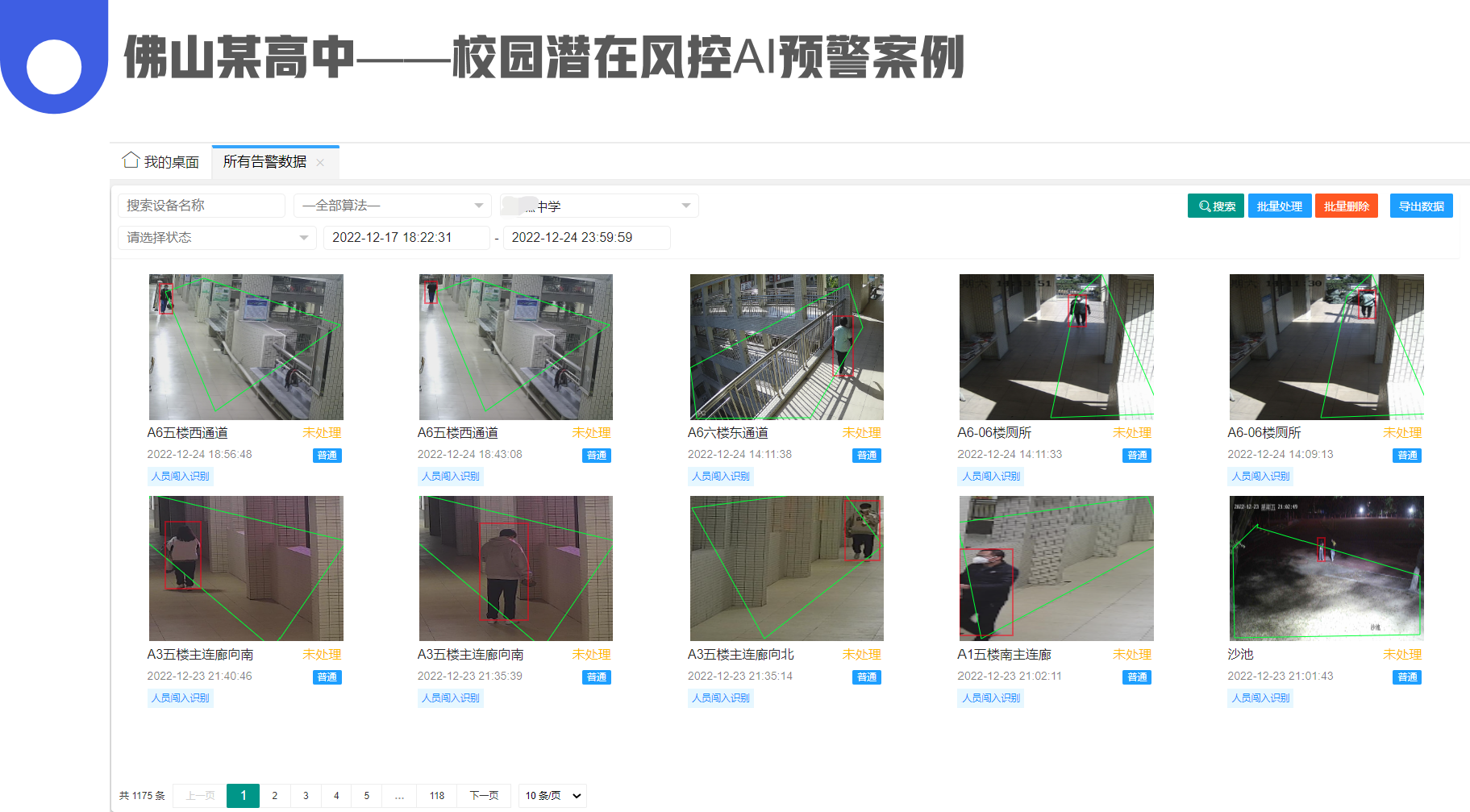Open the 中学 school selector dropdown
1470x812 pixels.
tap(599, 206)
